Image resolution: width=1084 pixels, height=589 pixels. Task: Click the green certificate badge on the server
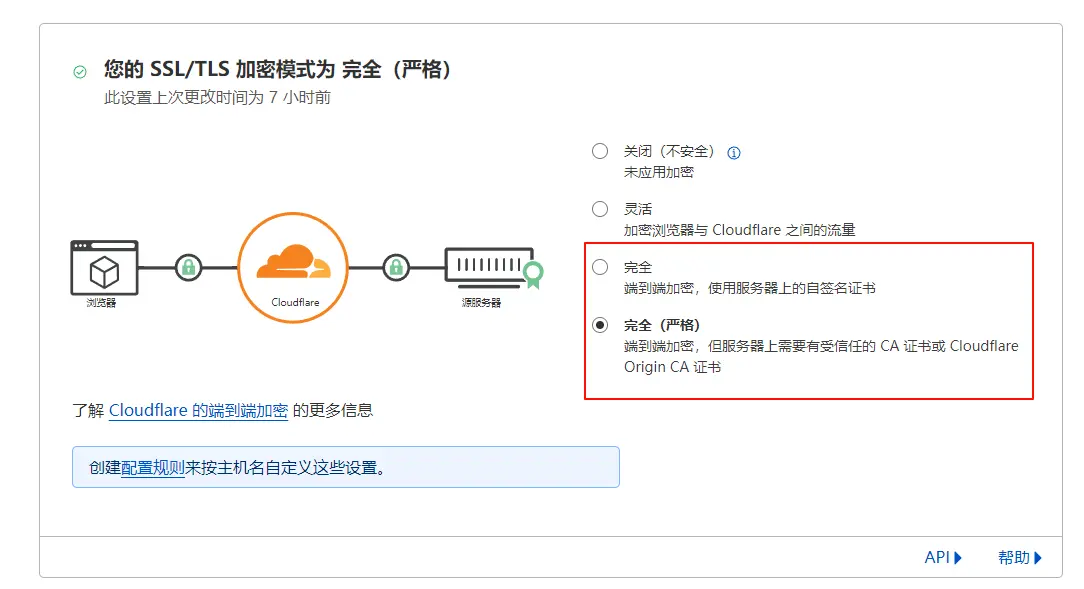(533, 274)
